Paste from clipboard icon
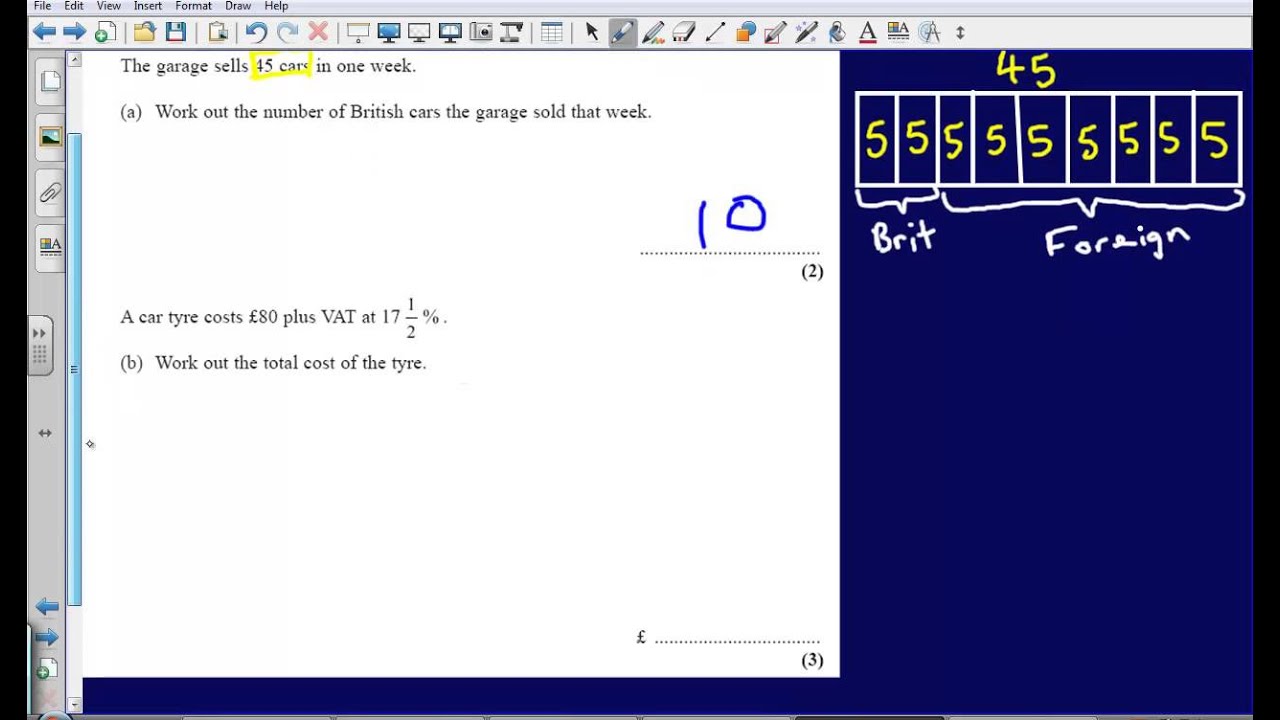The height and width of the screenshot is (720, 1280). 218,32
